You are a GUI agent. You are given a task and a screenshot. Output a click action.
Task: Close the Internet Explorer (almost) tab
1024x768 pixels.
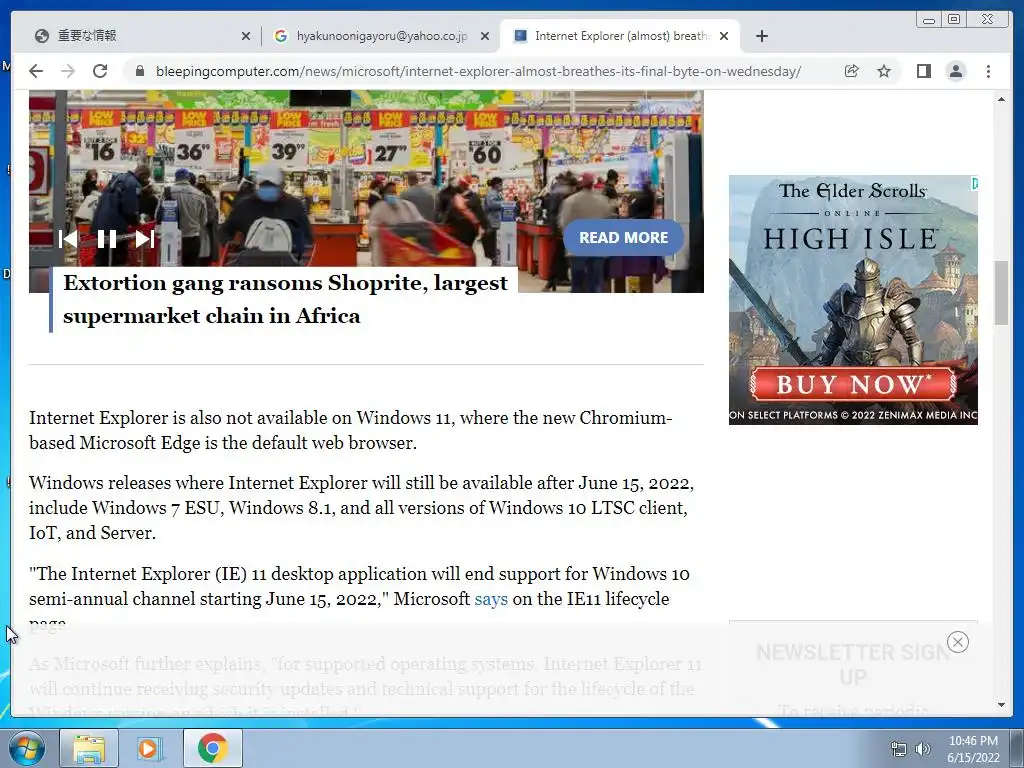pyautogui.click(x=724, y=37)
